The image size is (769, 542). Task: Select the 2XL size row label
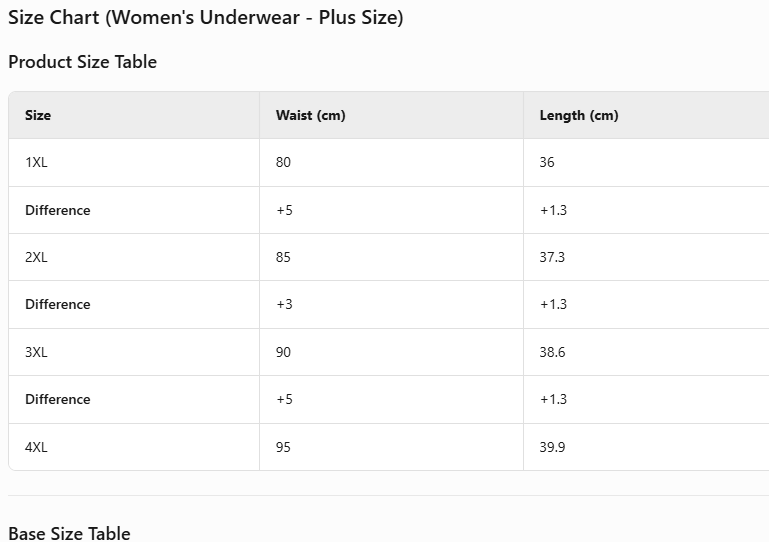(x=36, y=257)
